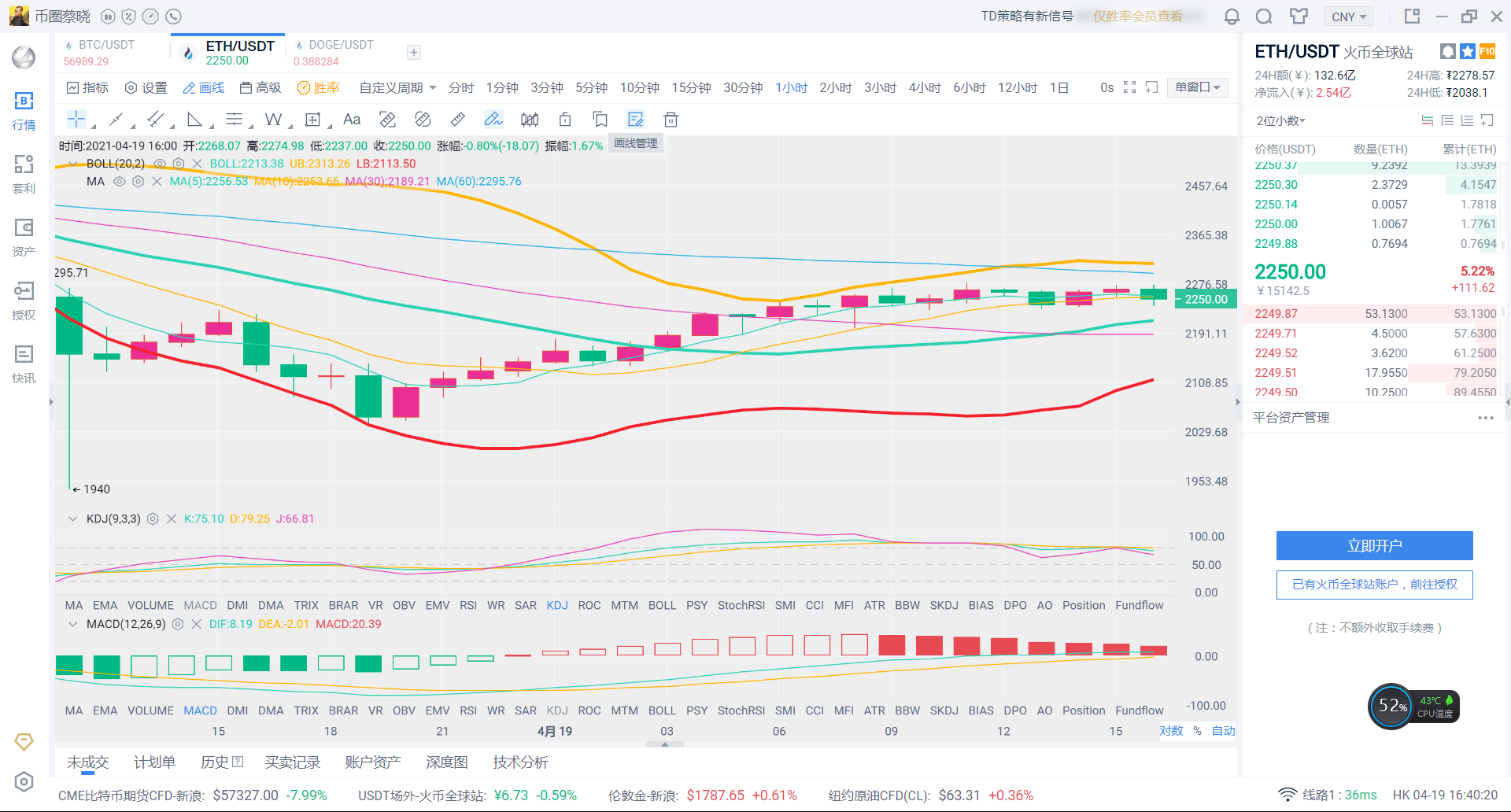Open 套利 arbitrage sidebar item
The height and width of the screenshot is (812, 1511).
coord(24,175)
